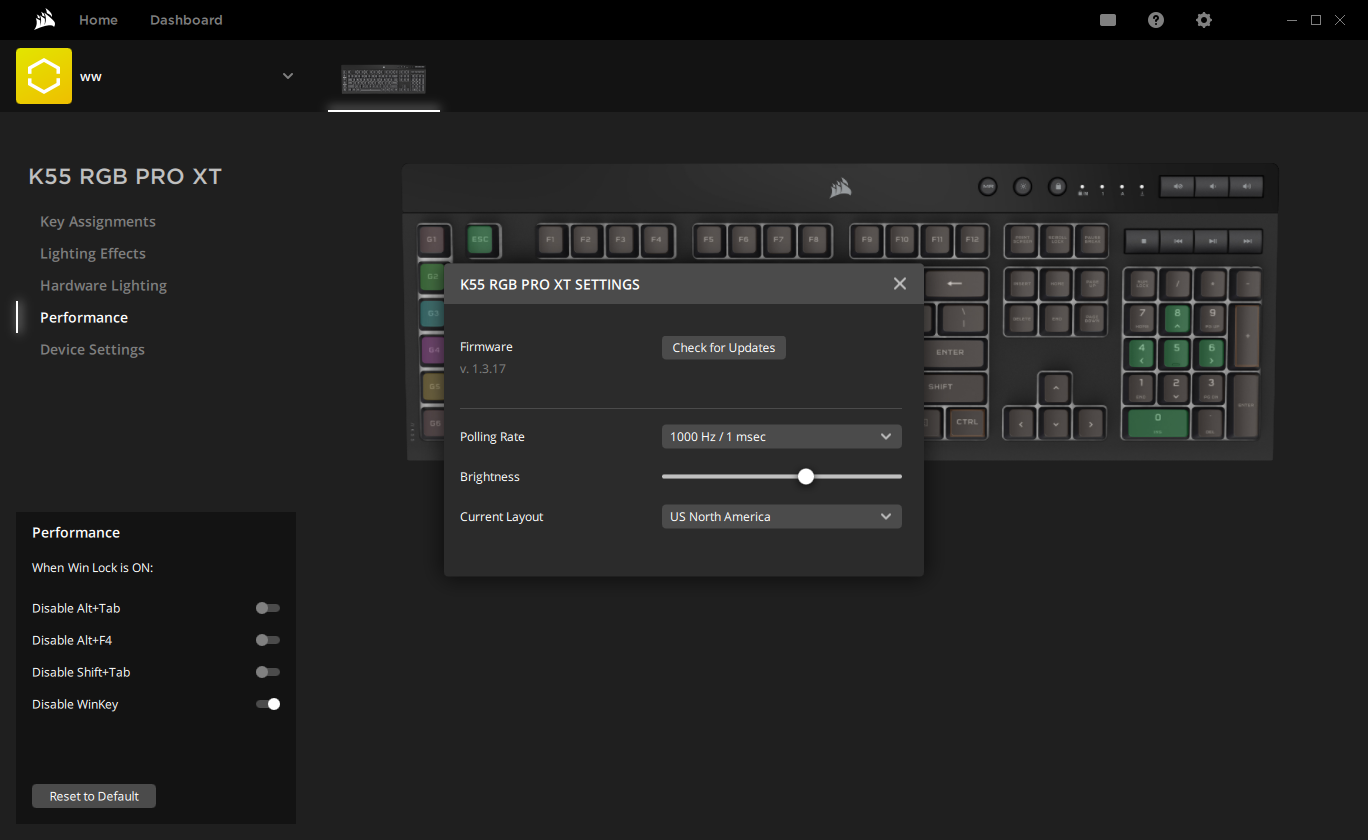Go to Dashboard tab

pos(186,20)
